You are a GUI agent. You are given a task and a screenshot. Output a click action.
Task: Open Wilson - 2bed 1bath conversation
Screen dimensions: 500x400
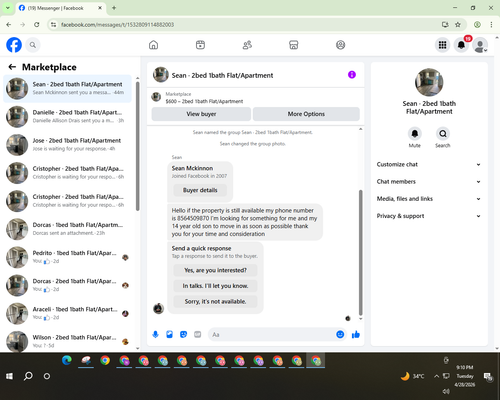(x=67, y=341)
